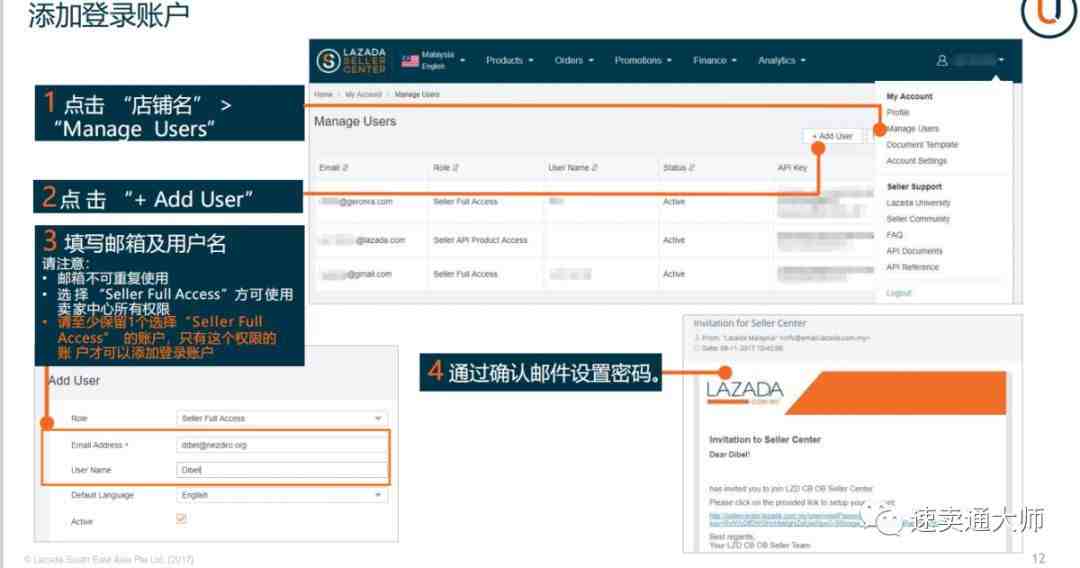1080x568 pixels.
Task: Select the @lazada.com email row cell
Action: 362,240
